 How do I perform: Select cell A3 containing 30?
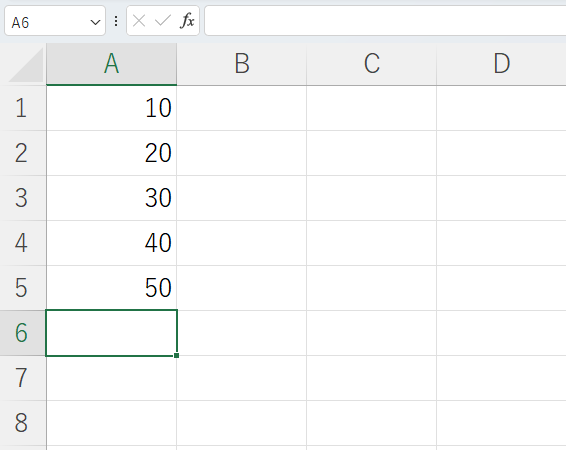coord(112,198)
